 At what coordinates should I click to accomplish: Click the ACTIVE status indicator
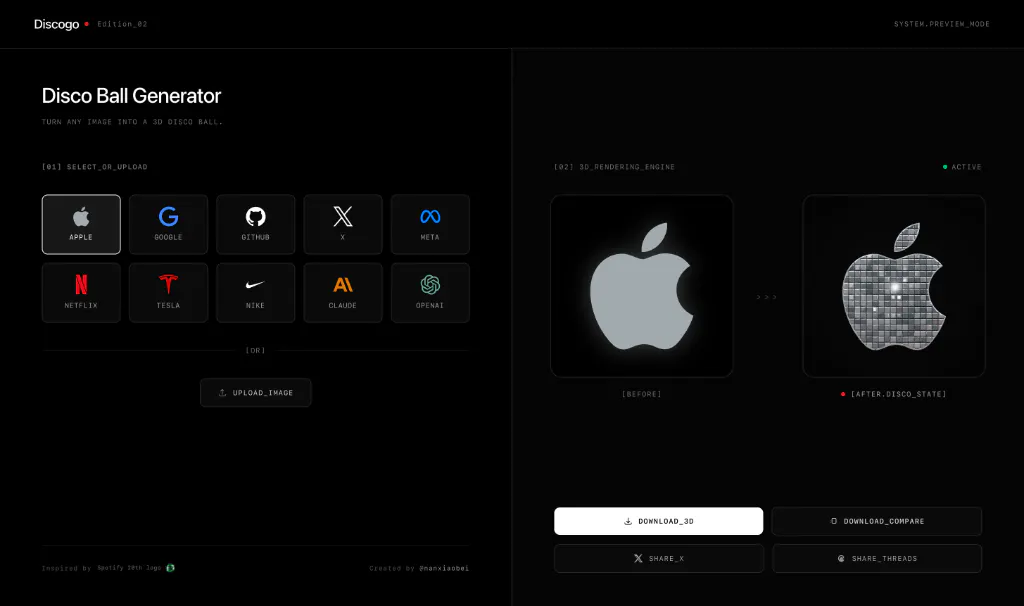pyautogui.click(x=962, y=167)
